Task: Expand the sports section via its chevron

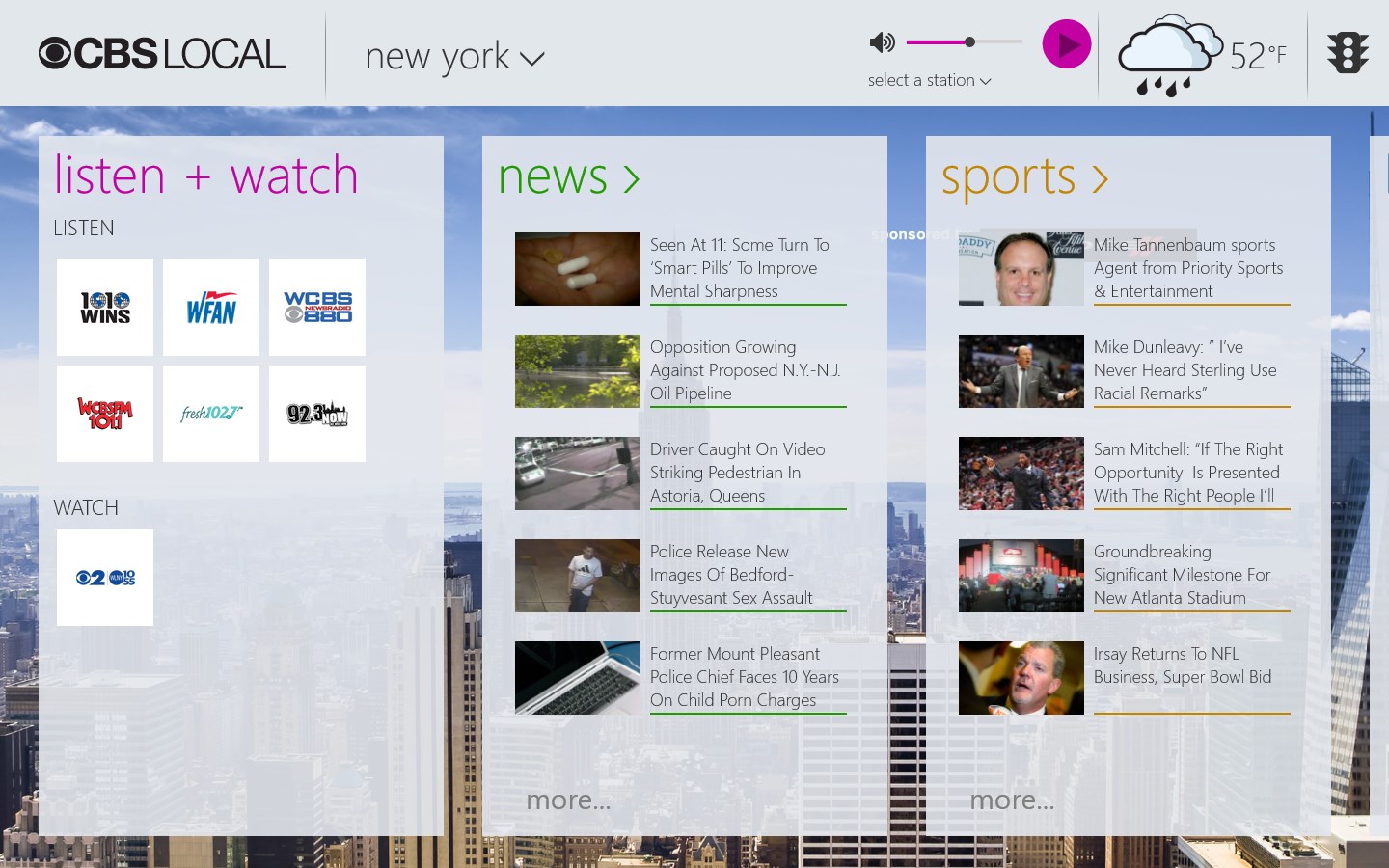Action: [1101, 178]
